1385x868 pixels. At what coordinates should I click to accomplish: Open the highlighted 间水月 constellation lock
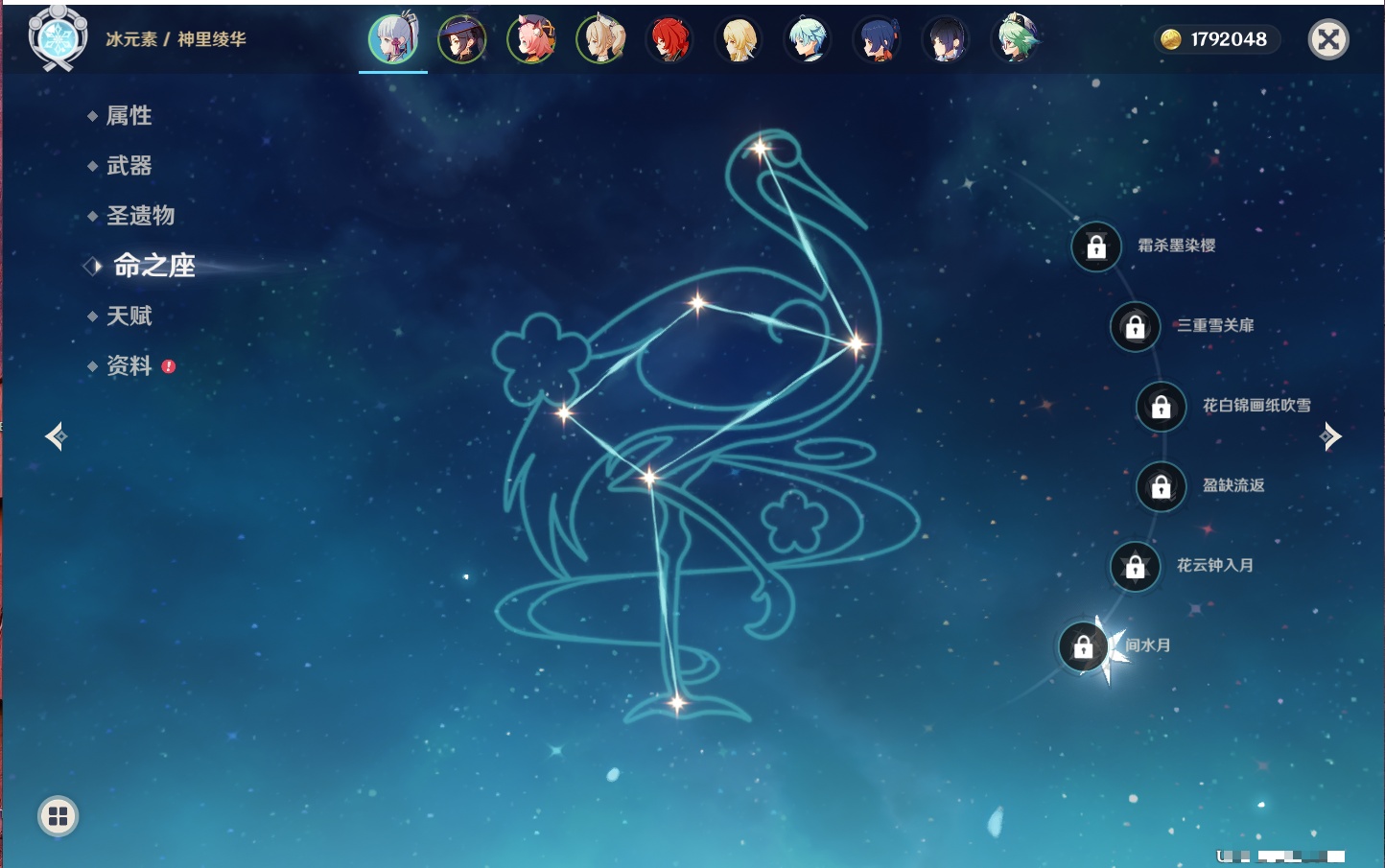pyautogui.click(x=1084, y=646)
